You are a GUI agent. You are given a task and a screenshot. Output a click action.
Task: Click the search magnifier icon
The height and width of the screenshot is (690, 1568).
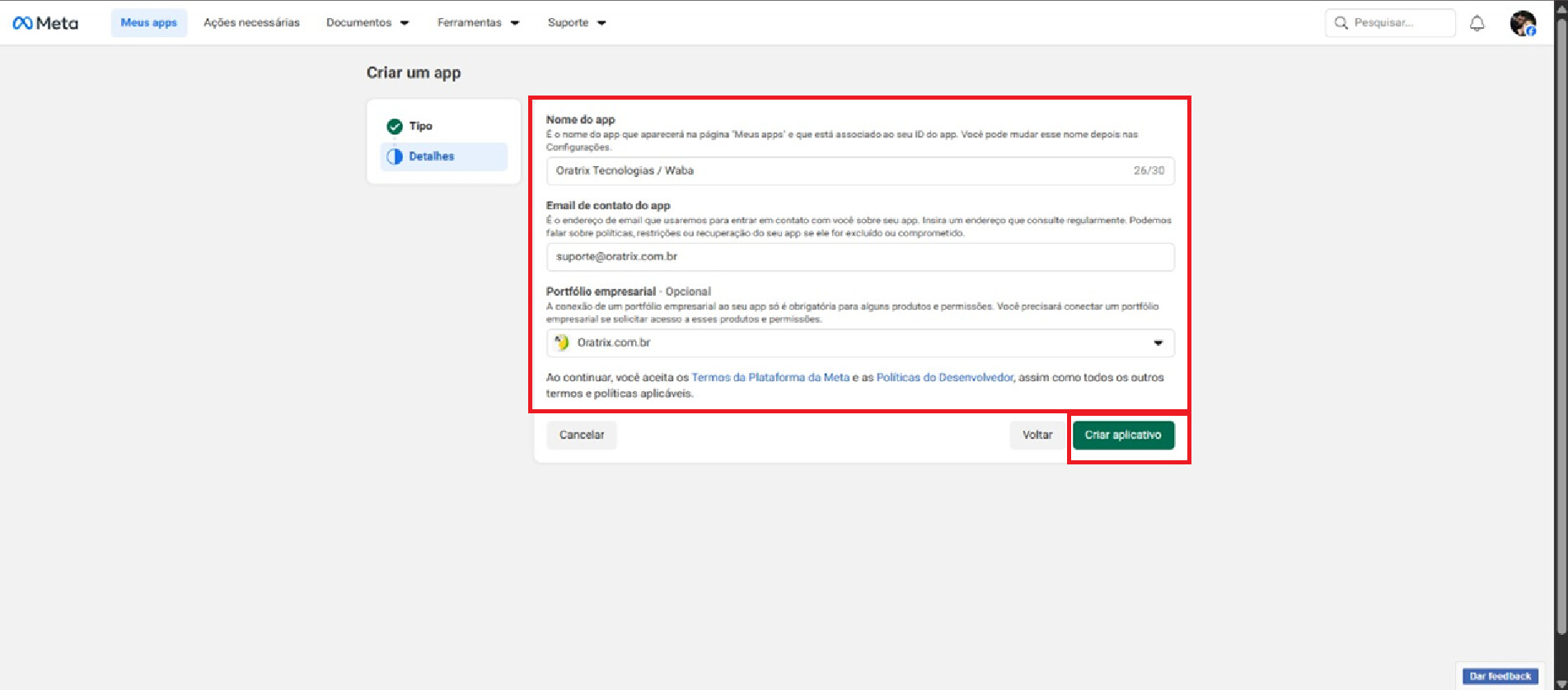click(1341, 23)
